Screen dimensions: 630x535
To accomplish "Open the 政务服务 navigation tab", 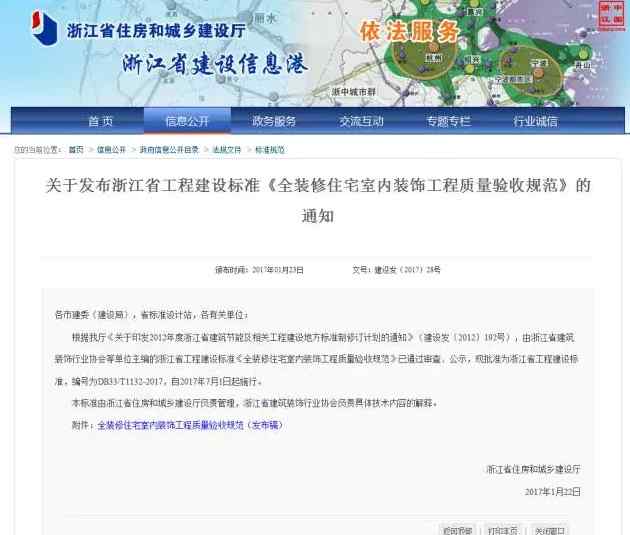I will pos(274,121).
